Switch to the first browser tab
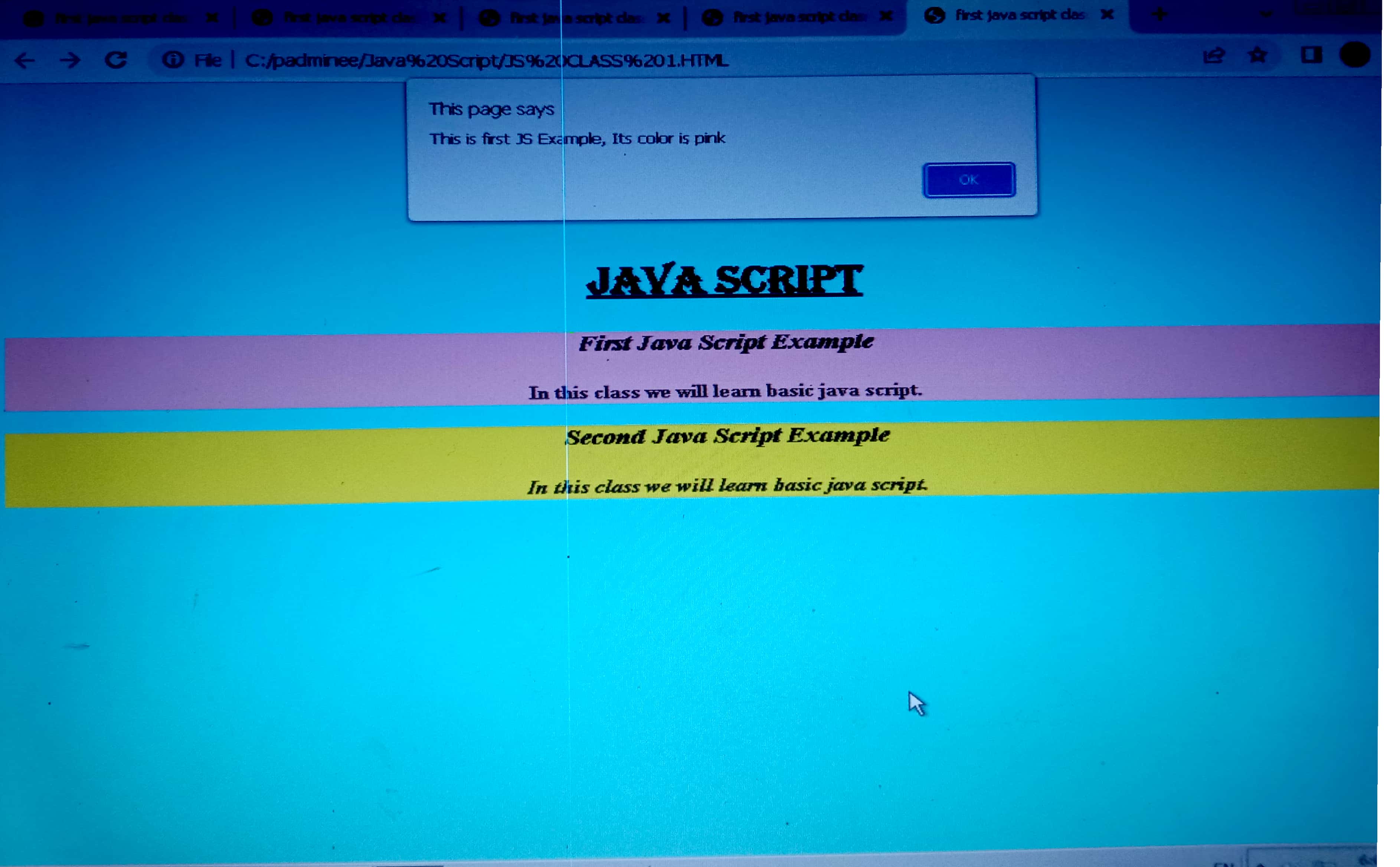This screenshot has width=1400, height=867. 120,18
